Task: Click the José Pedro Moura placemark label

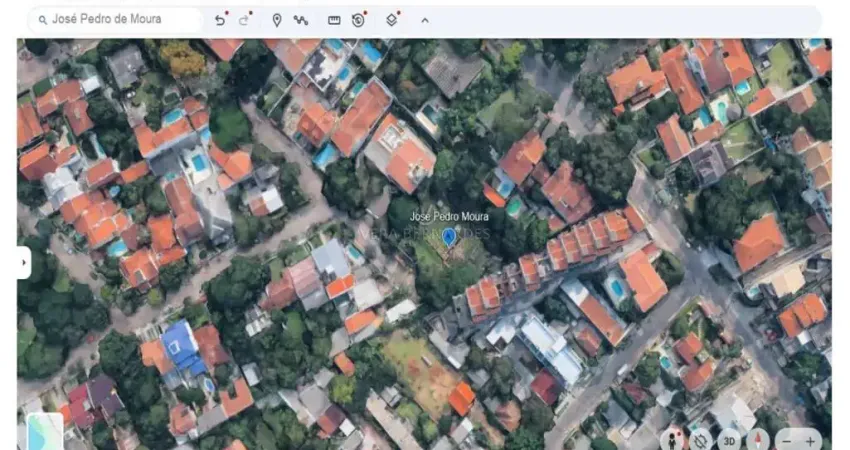Action: click(449, 216)
